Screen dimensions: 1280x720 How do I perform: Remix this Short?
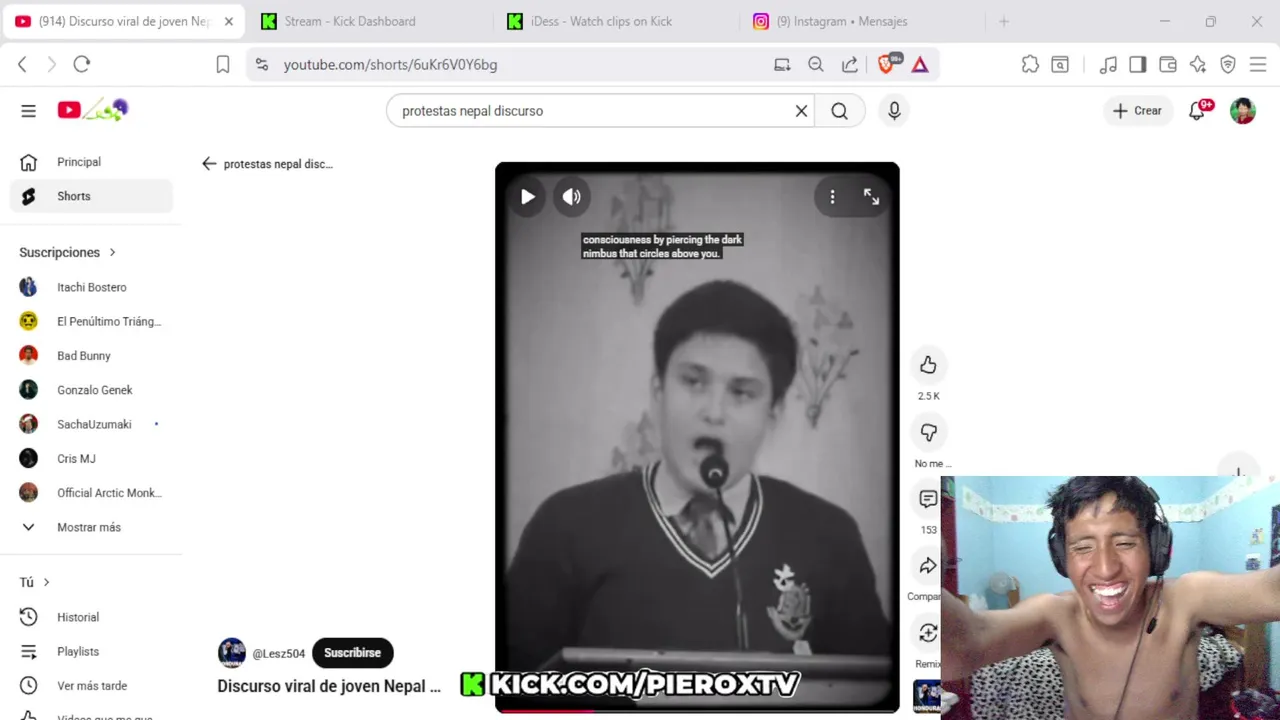click(x=928, y=633)
